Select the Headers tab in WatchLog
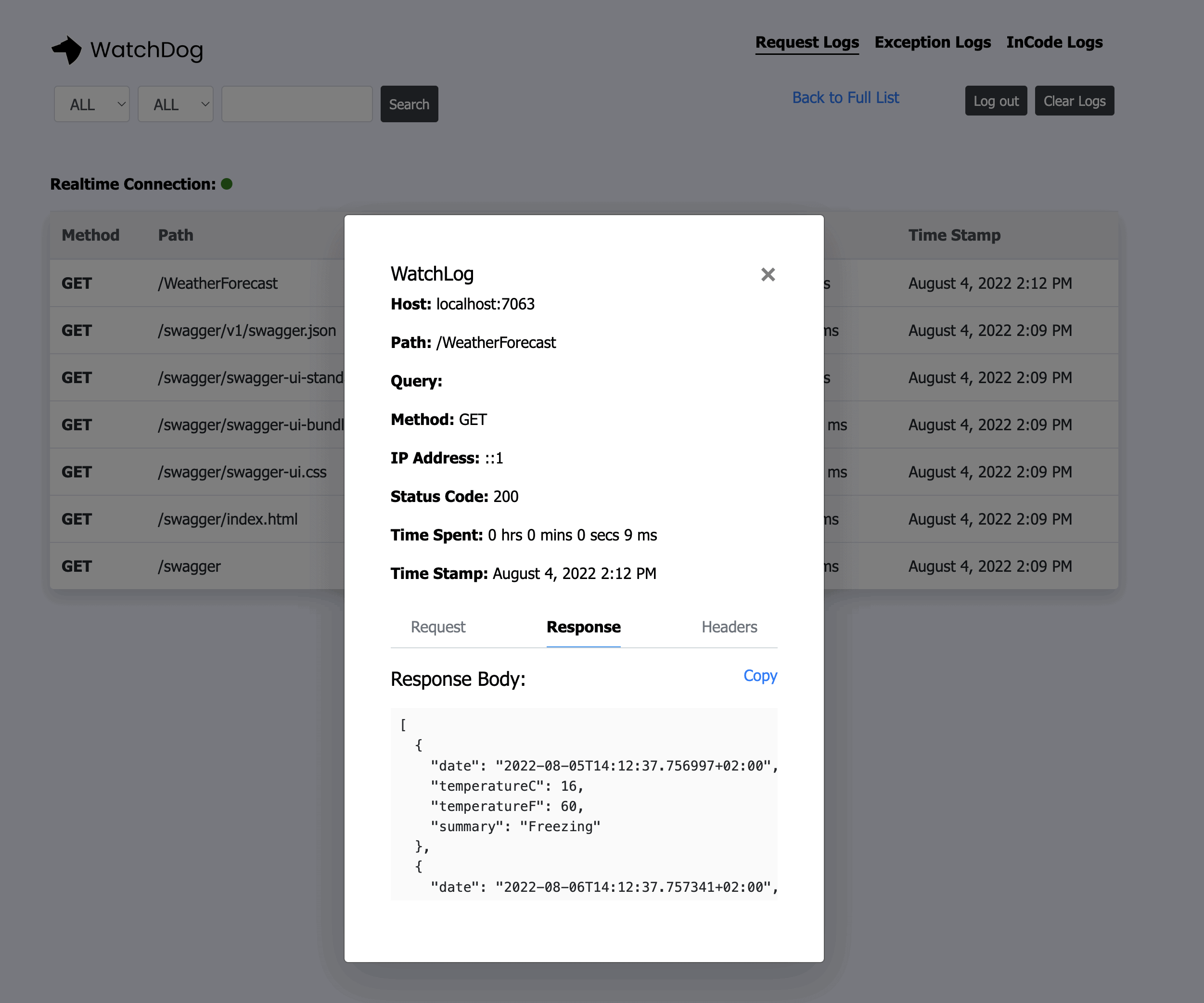The width and height of the screenshot is (1204, 1003). point(729,627)
